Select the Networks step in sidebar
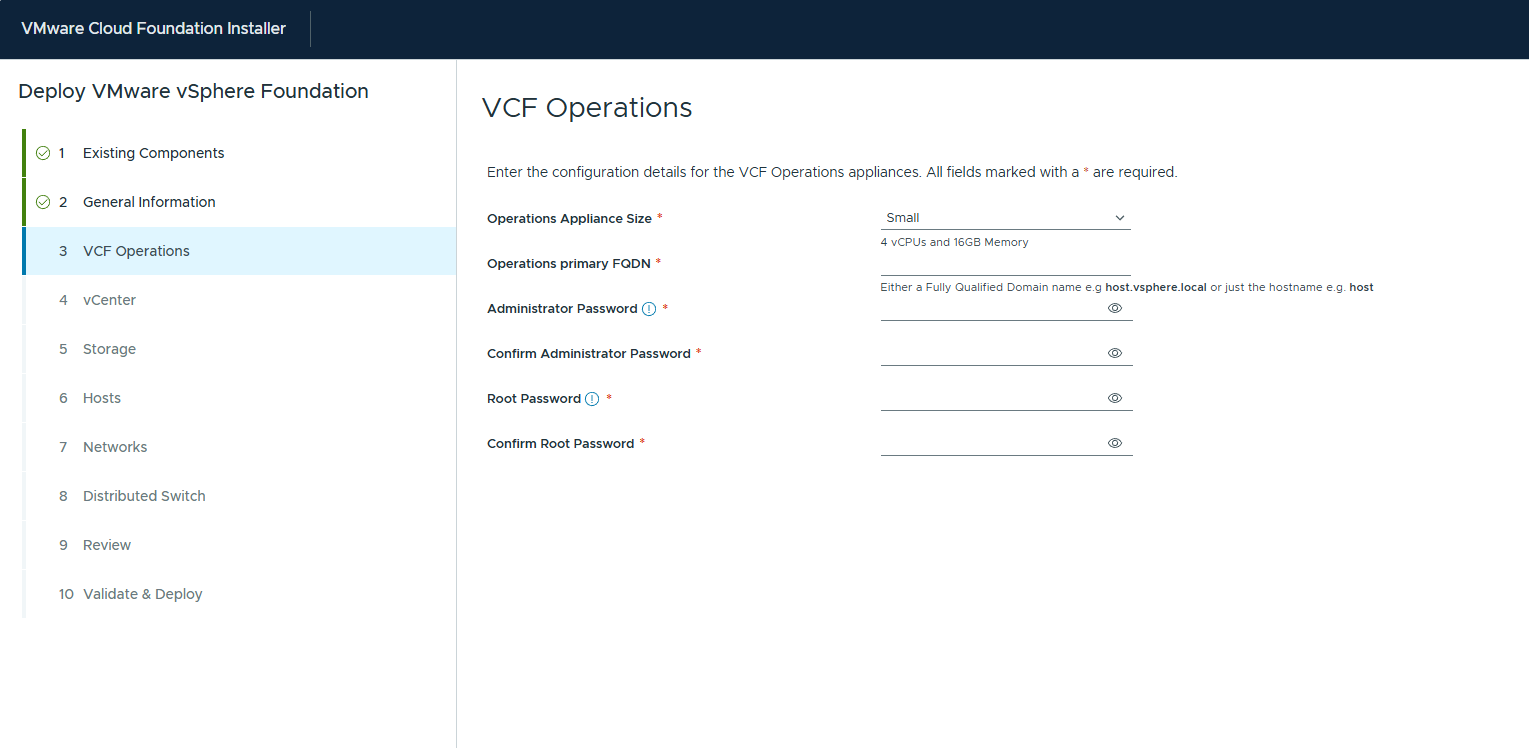1529x748 pixels. [x=115, y=447]
